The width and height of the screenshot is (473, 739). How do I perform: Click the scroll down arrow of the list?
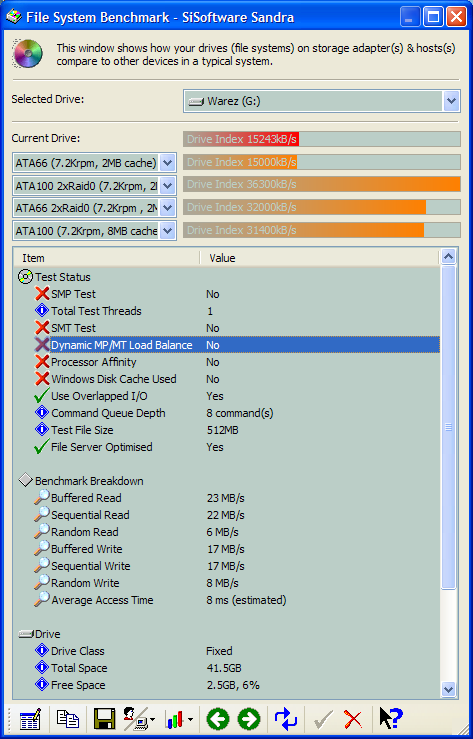tap(449, 689)
